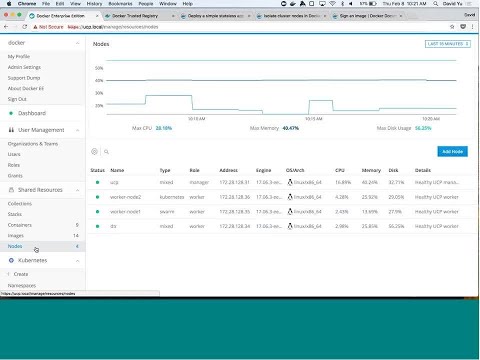Image resolution: width=480 pixels, height=360 pixels.
Task: Click the search magnifier icon above the table
Action: tap(106, 152)
